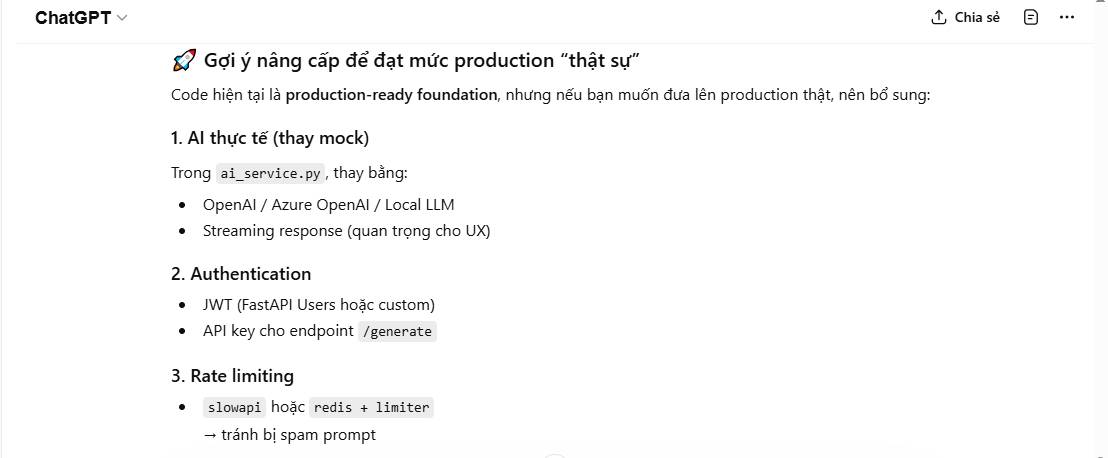Click the bold "production-ready foundation" text

click(391, 95)
